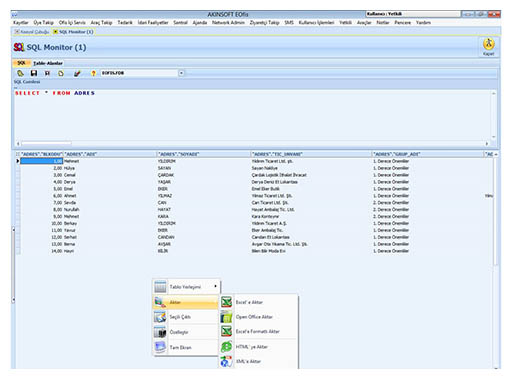Open the Ziyaretçi Takip menu
This screenshot has width=510, height=380.
[264, 23]
